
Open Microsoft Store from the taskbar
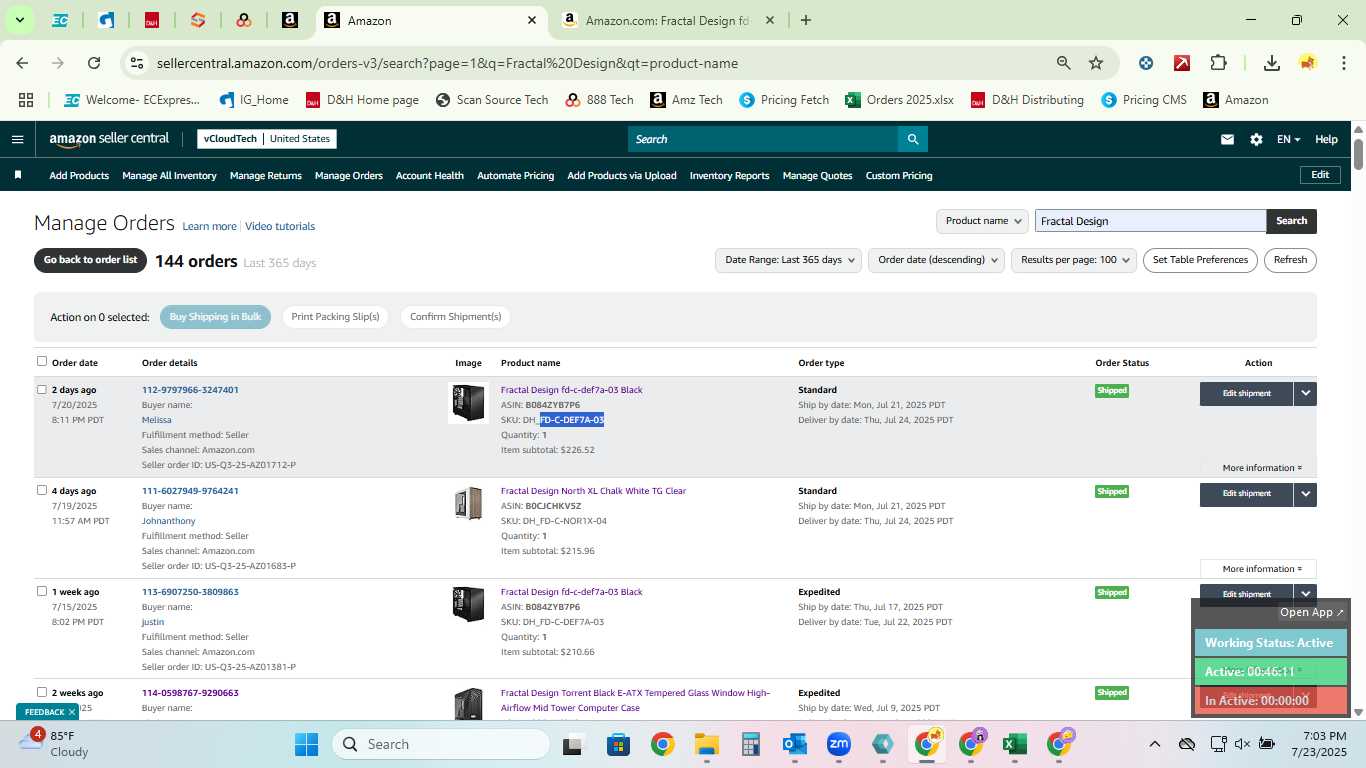(618, 744)
